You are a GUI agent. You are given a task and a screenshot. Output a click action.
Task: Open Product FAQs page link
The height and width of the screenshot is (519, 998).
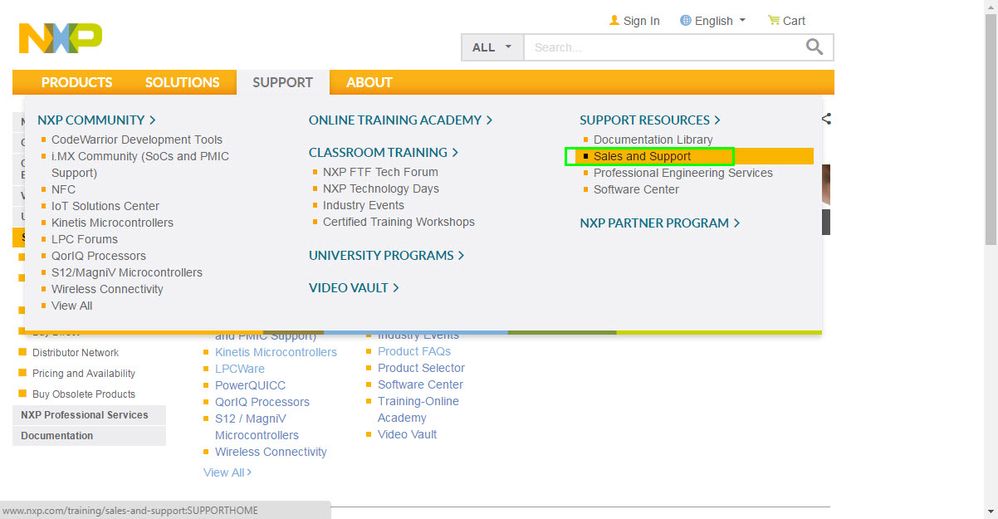414,352
